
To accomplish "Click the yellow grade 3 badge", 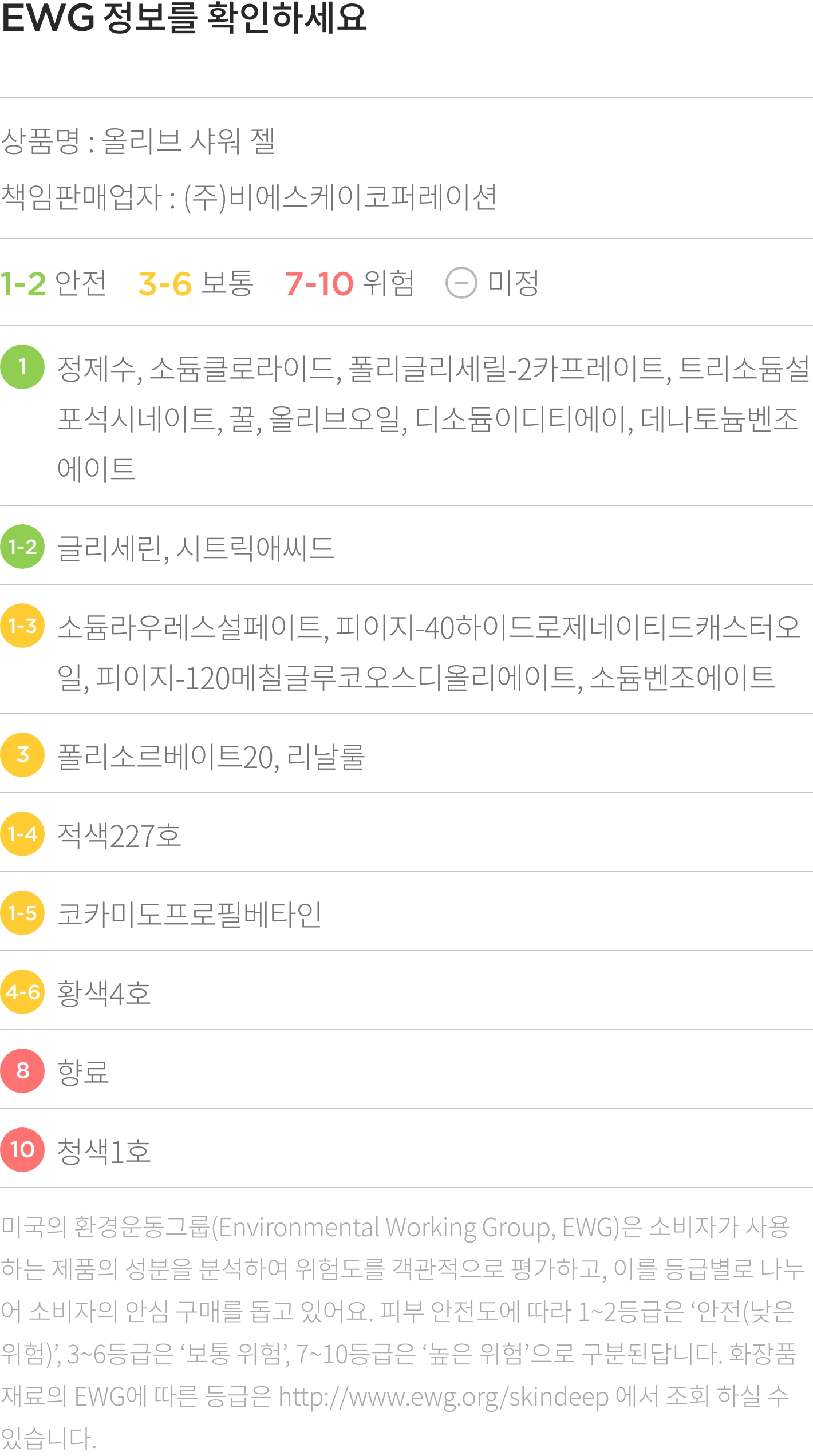I will 22,755.
